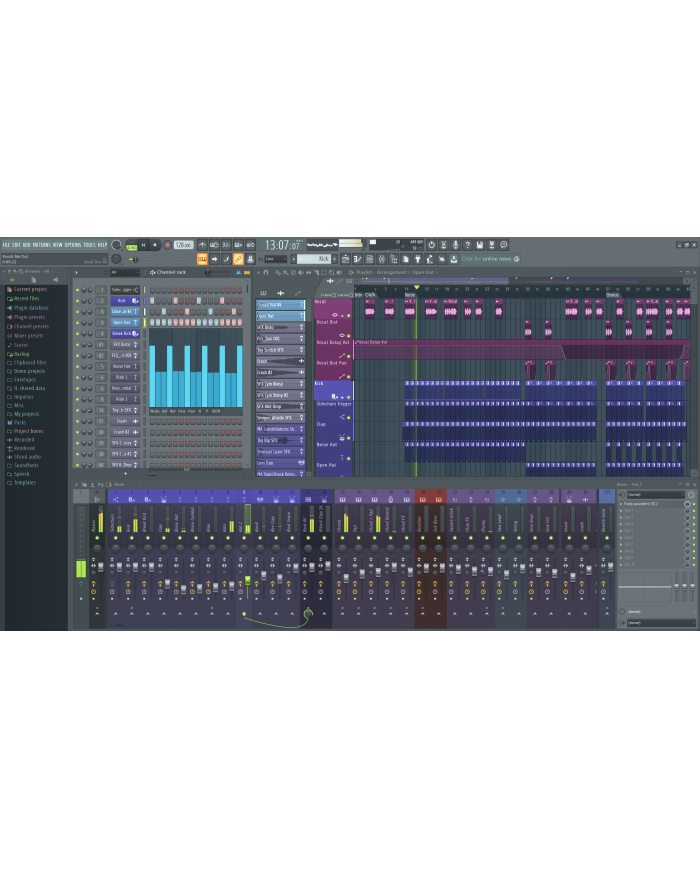
Task: Toggle the metronome icon
Action: pos(203,245)
